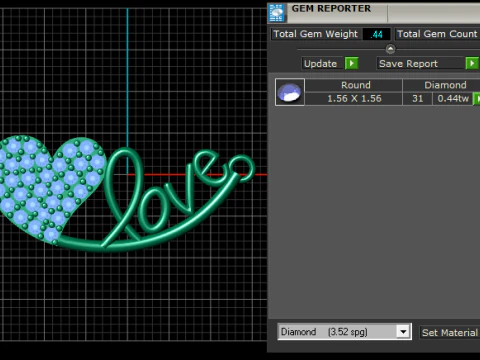The image size is (480, 360).
Task: Click the 0.44tw weight cell
Action: tap(453, 99)
